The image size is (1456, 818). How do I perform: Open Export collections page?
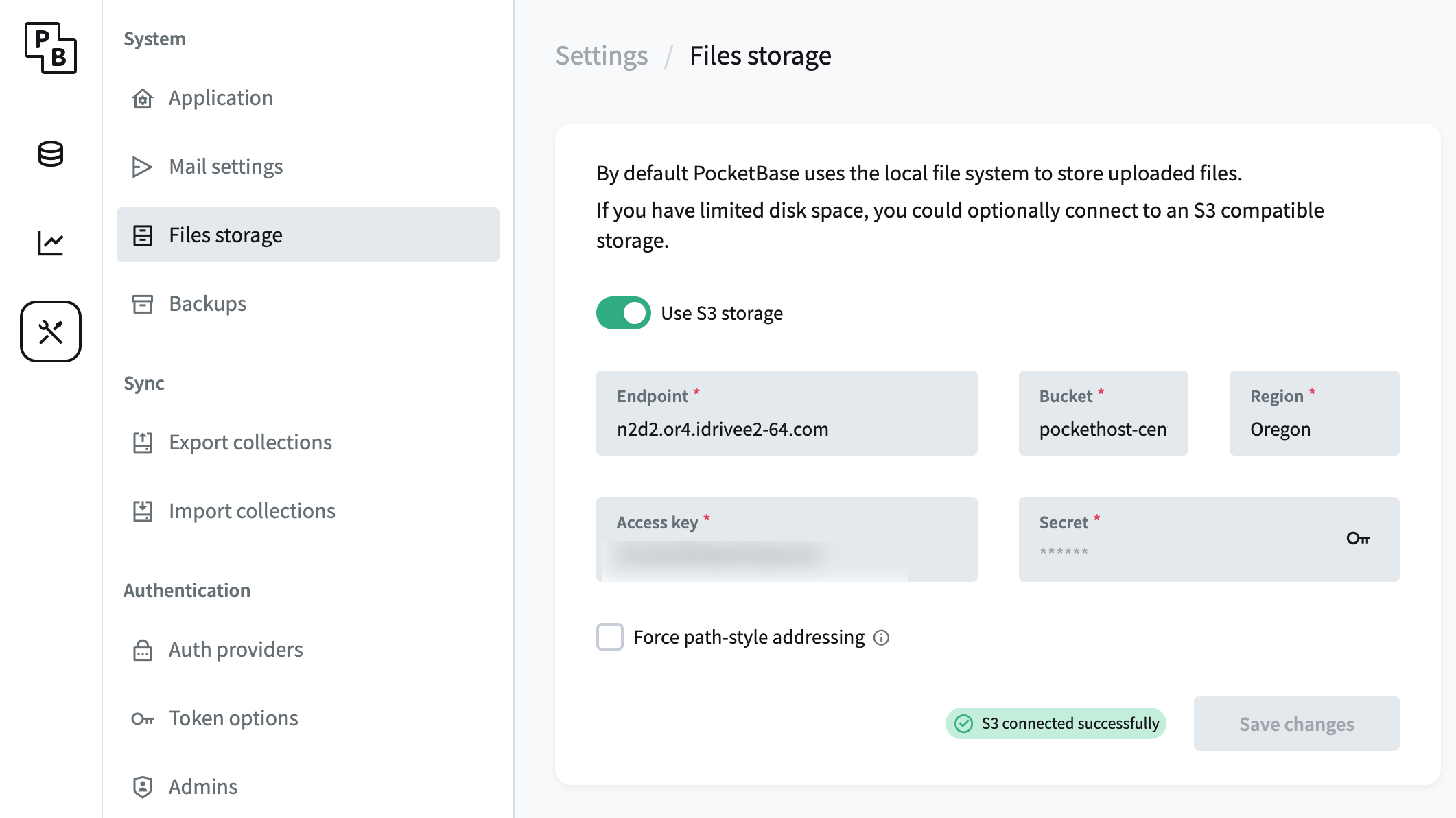point(250,443)
